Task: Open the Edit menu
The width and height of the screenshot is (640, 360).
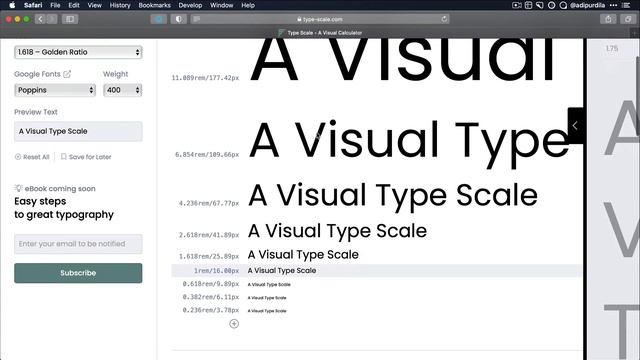Action: coord(74,5)
